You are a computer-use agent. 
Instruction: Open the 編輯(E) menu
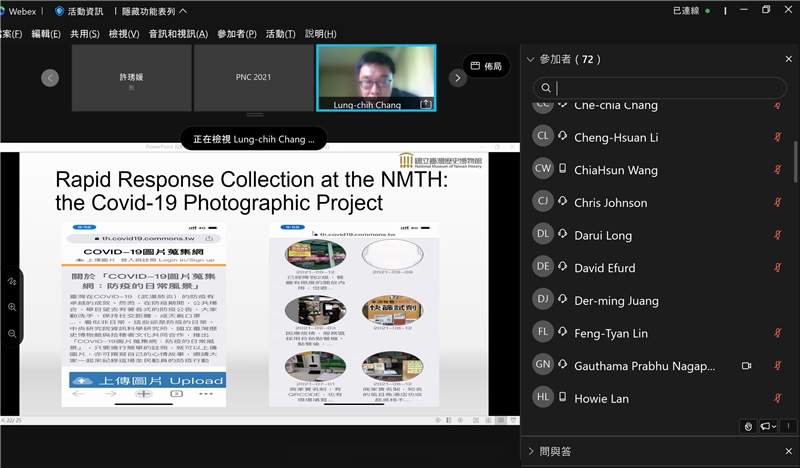pos(46,34)
